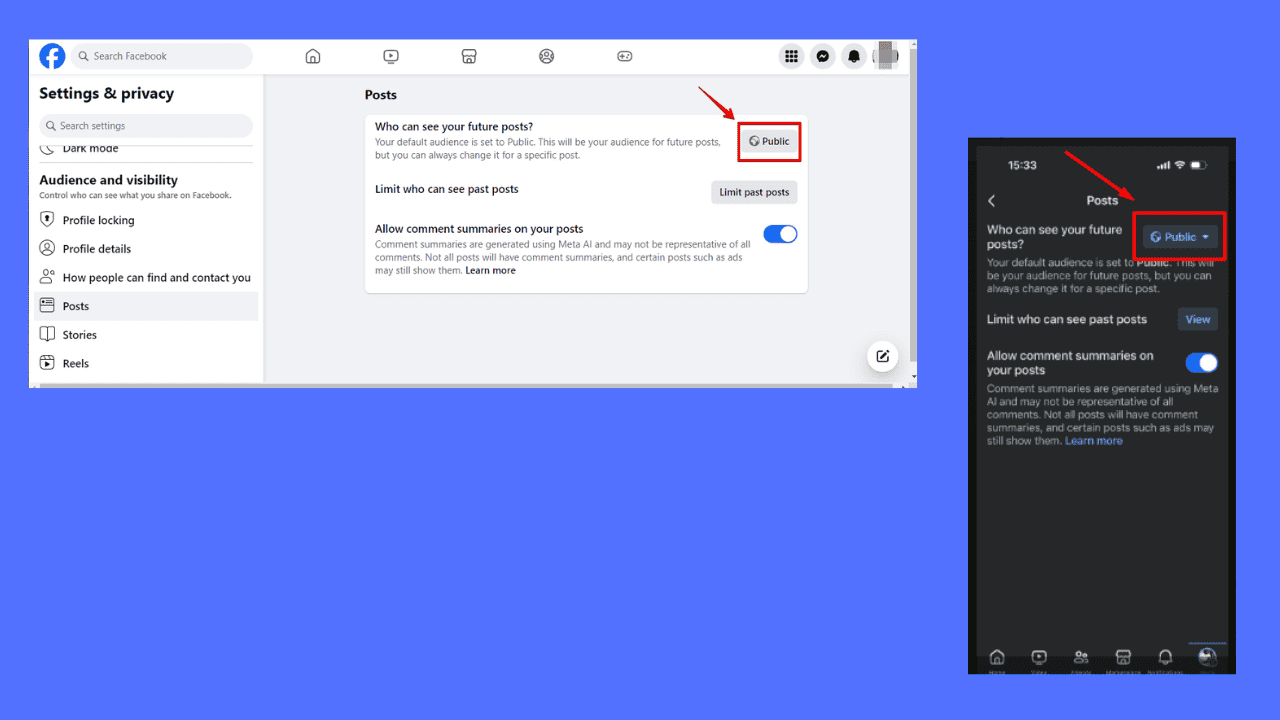The image size is (1280, 720).
Task: Select Posts in the settings sidebar
Action: click(146, 306)
